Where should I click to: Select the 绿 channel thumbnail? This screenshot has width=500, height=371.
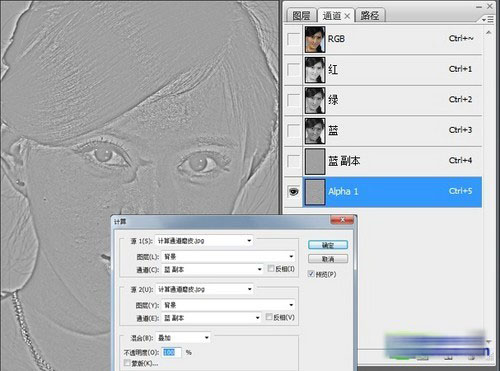(315, 100)
